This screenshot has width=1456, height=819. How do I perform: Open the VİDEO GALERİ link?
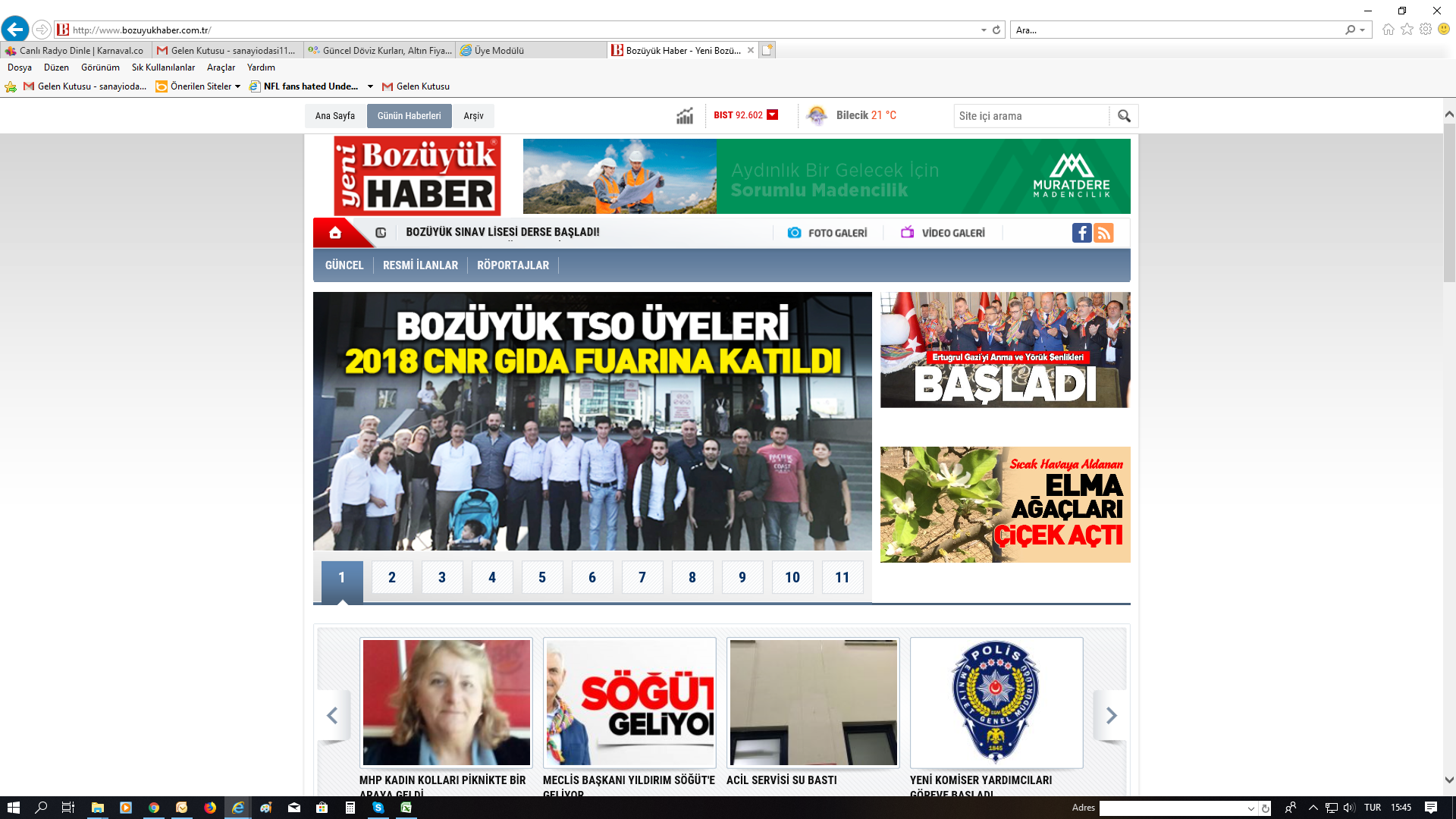(x=943, y=233)
